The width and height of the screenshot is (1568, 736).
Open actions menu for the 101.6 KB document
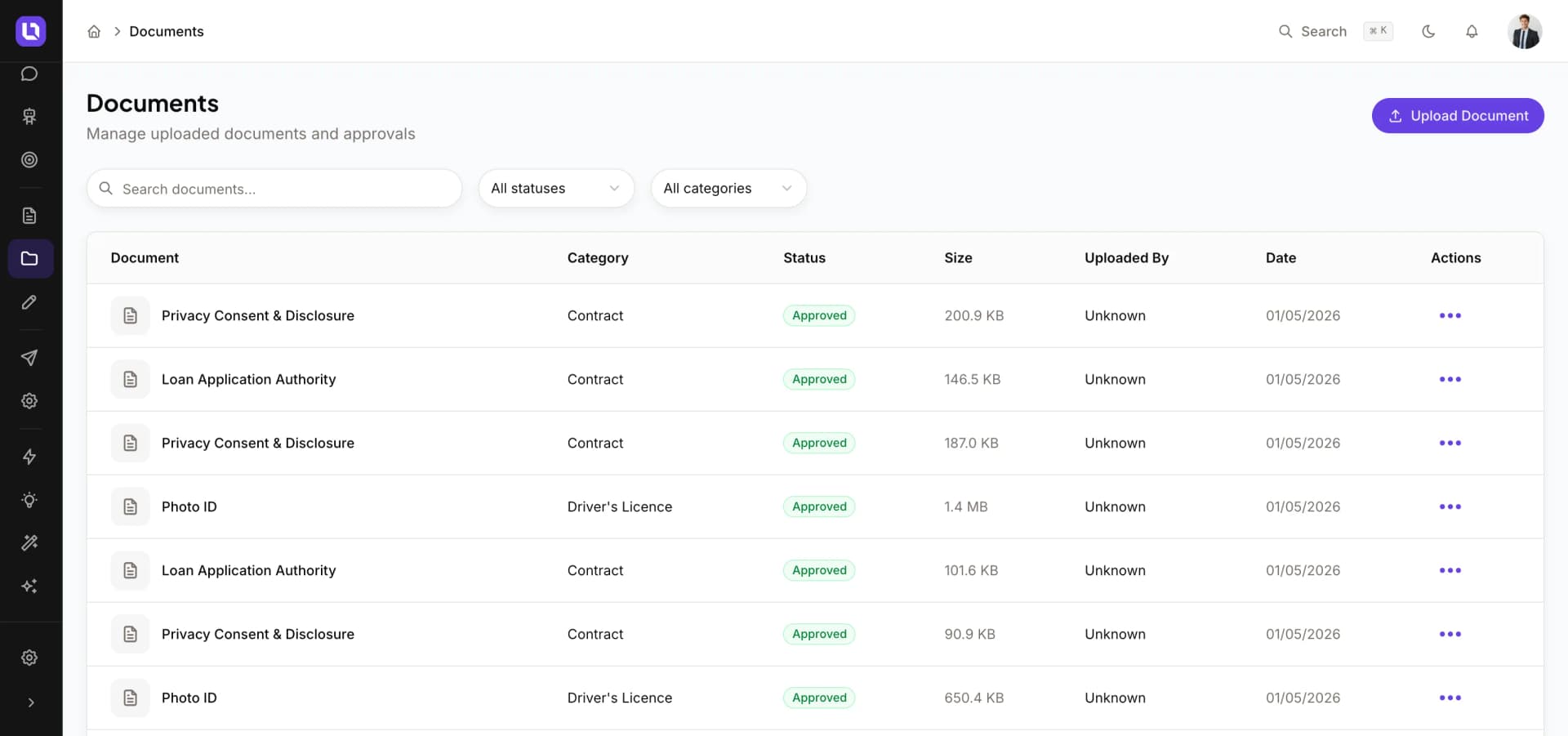click(1450, 570)
